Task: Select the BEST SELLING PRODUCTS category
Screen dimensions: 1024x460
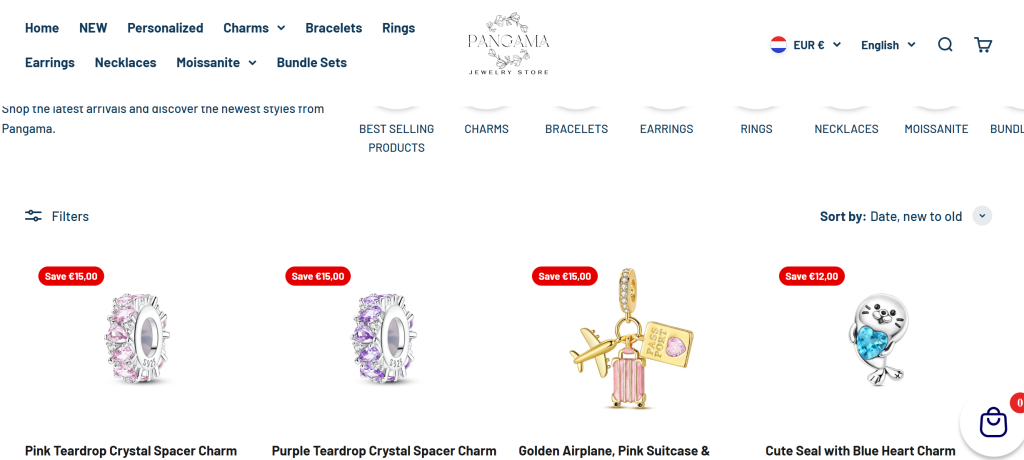Action: tap(396, 138)
